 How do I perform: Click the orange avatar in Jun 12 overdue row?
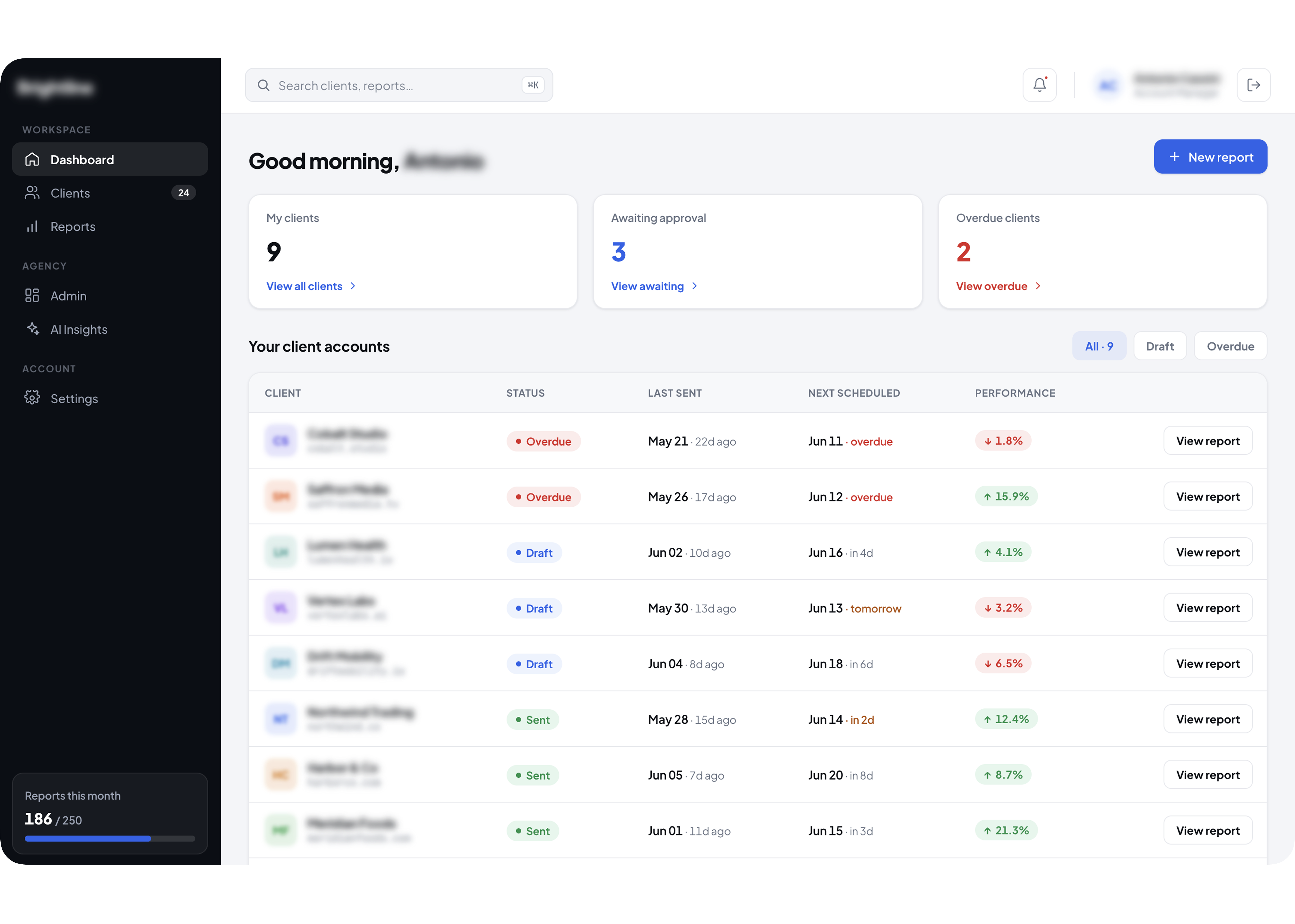coord(280,497)
